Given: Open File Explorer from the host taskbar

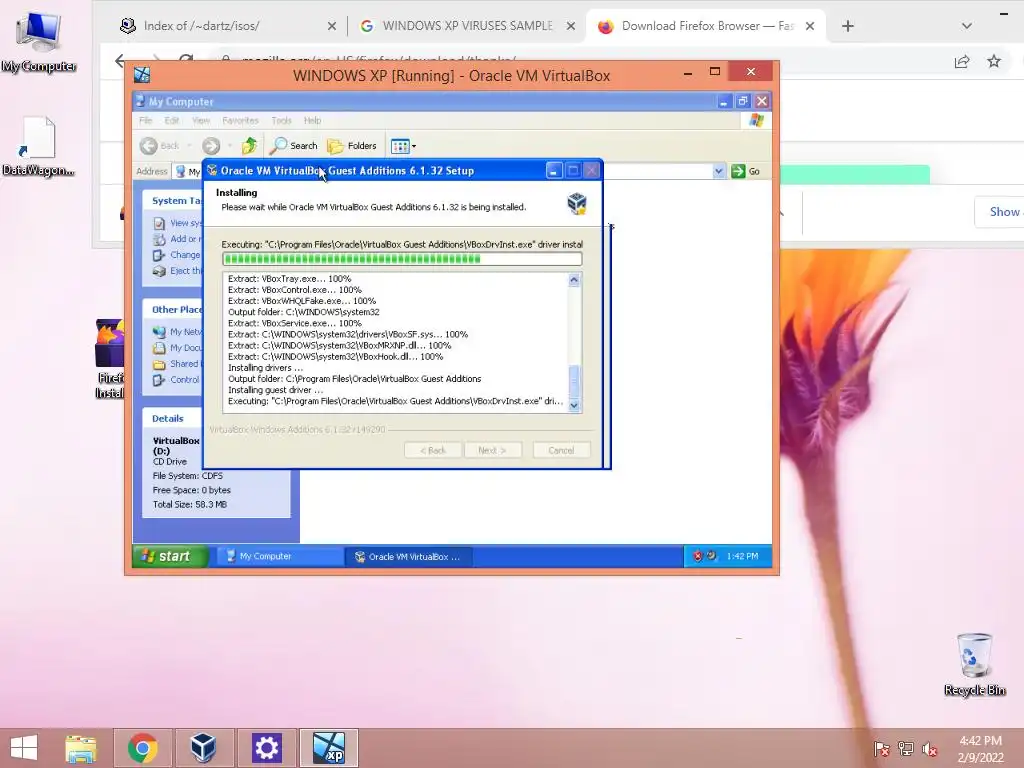Looking at the screenshot, I should [81, 748].
